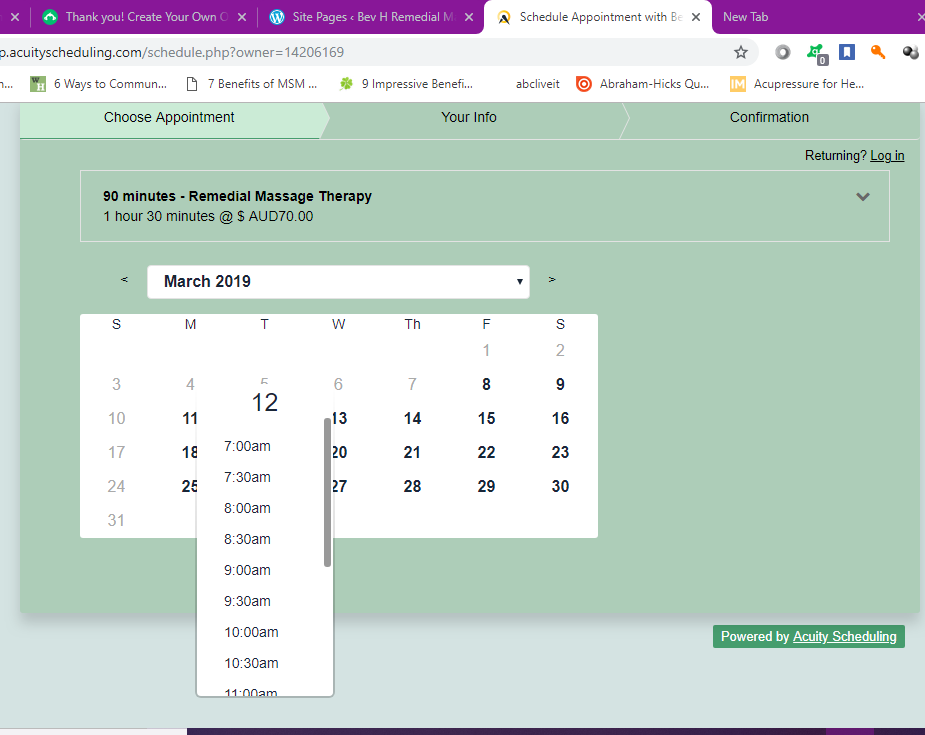
Task: Go to the next month arrow
Action: tap(552, 280)
